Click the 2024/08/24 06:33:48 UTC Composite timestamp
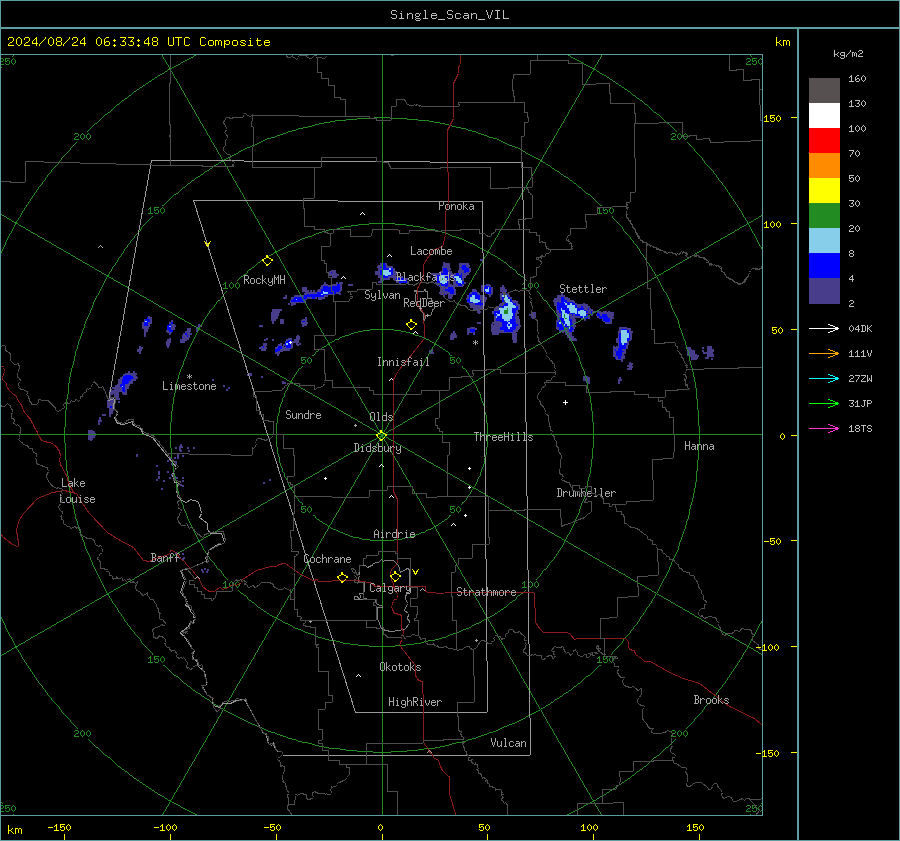 (138, 42)
